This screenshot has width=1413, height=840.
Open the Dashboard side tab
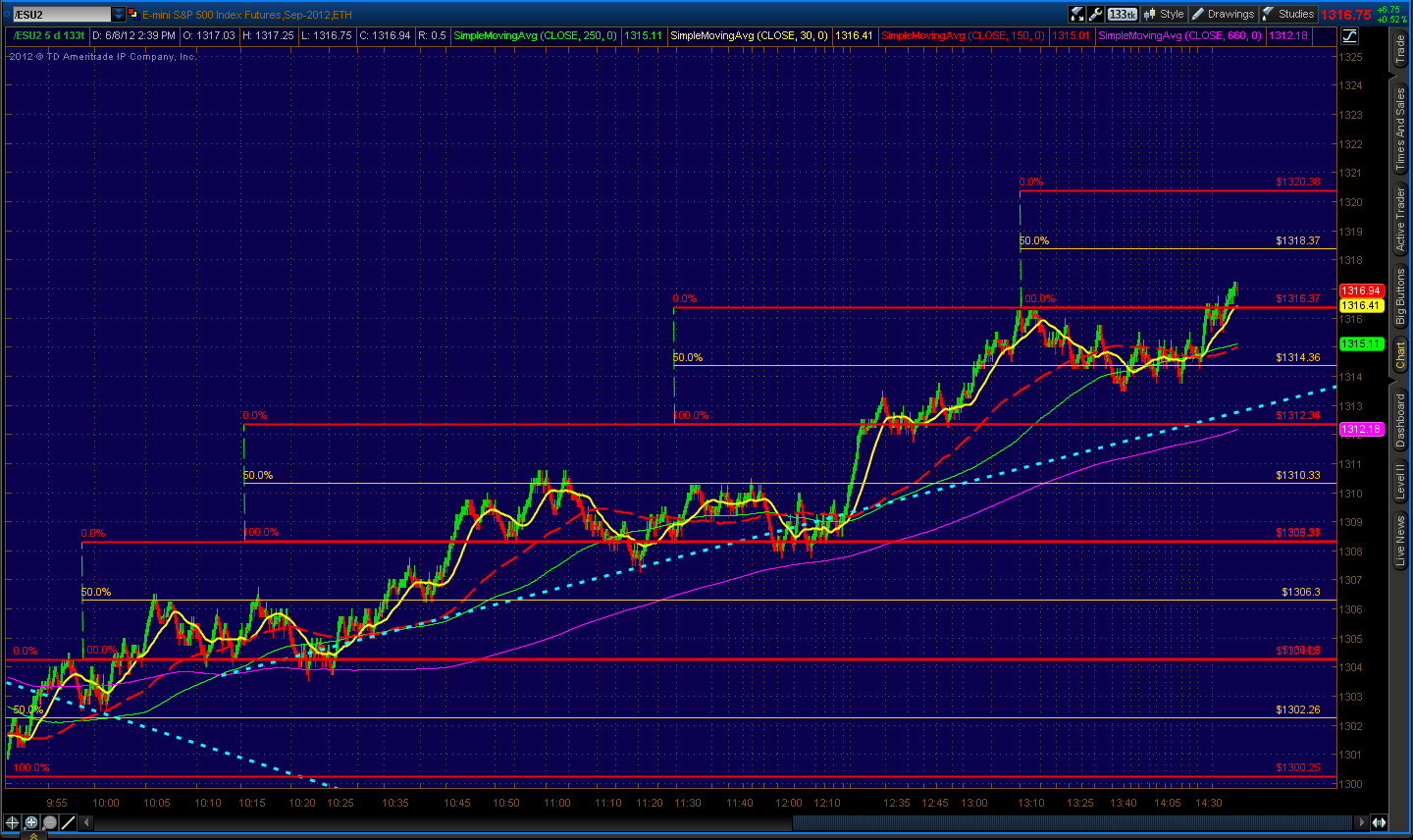click(1400, 419)
